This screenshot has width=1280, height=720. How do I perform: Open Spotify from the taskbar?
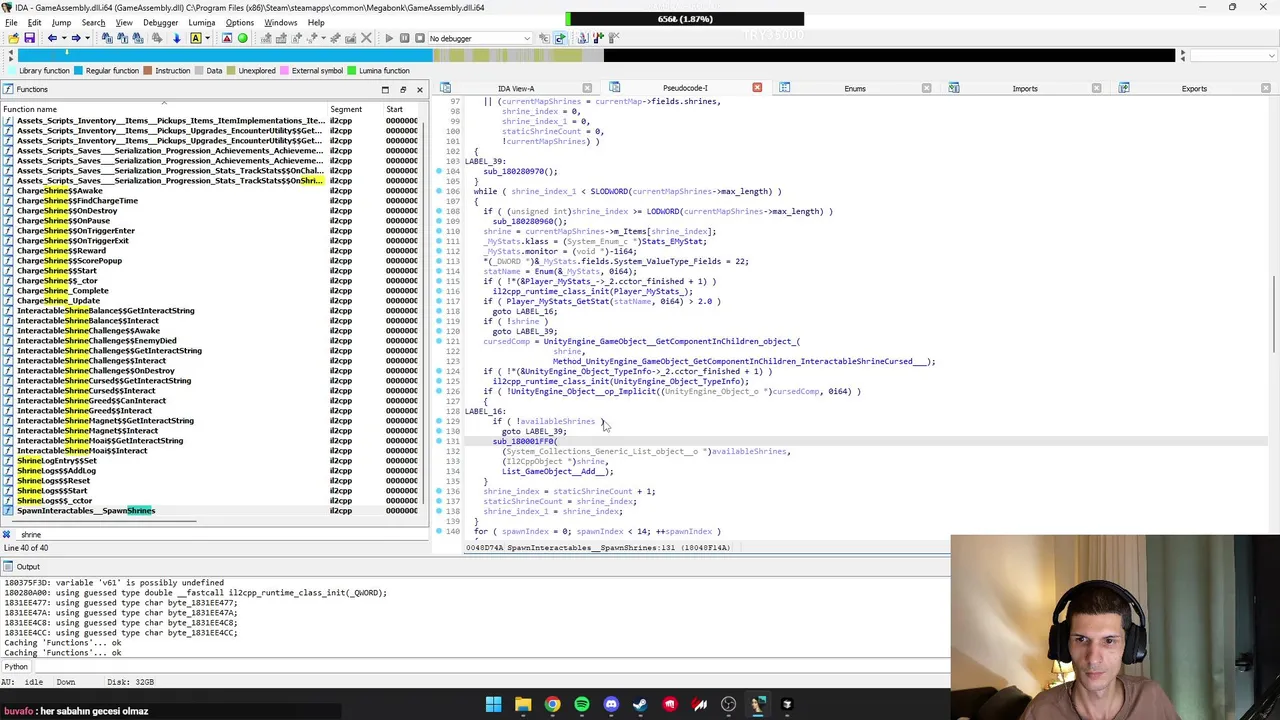tap(582, 705)
